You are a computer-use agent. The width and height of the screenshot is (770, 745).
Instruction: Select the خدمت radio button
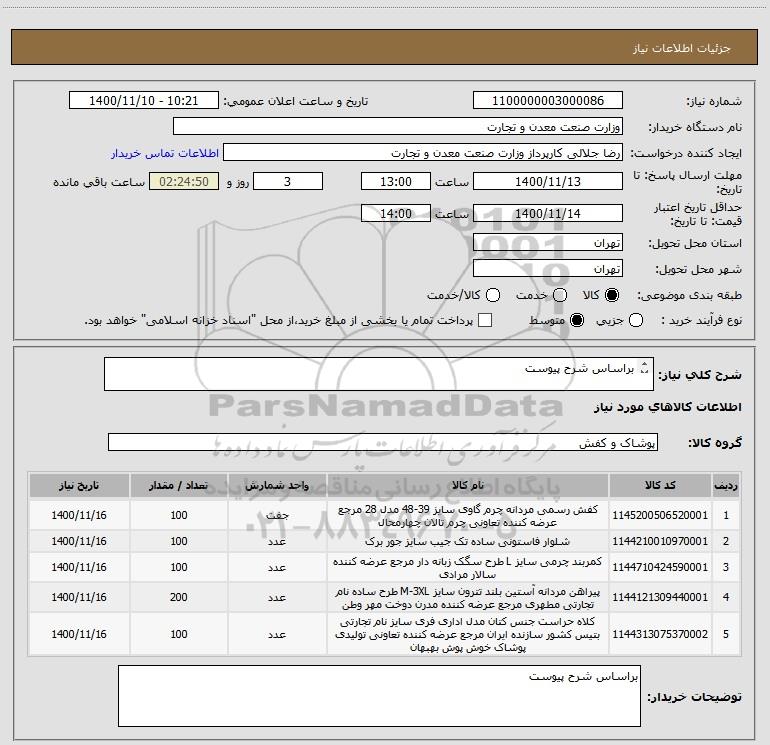pos(560,295)
